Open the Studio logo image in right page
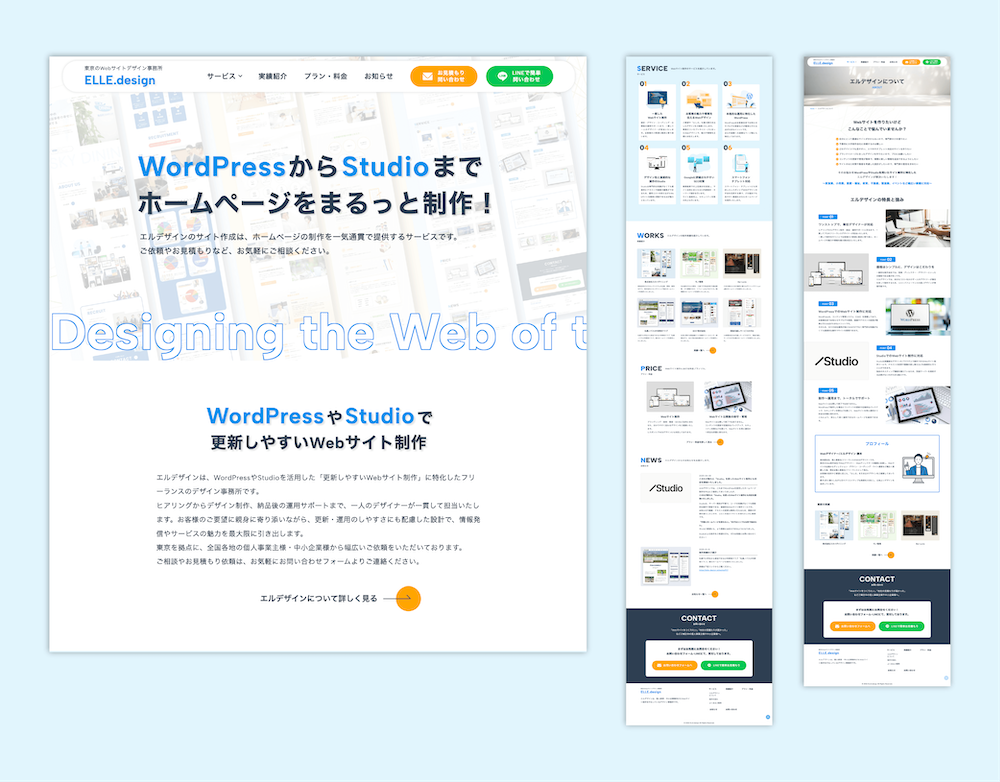The height and width of the screenshot is (782, 1000). (x=837, y=361)
